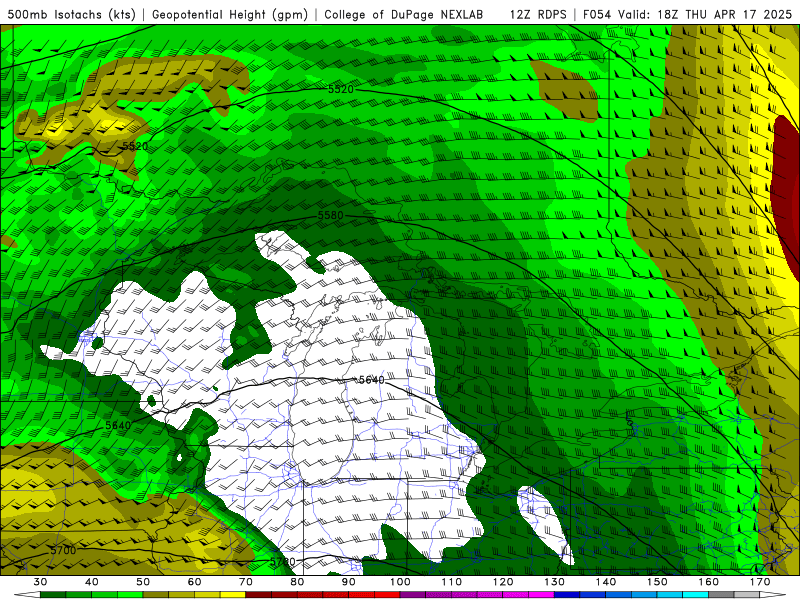Pick the purple swatch just above 100 kts
The width and height of the screenshot is (800, 600).
[x=413, y=595]
